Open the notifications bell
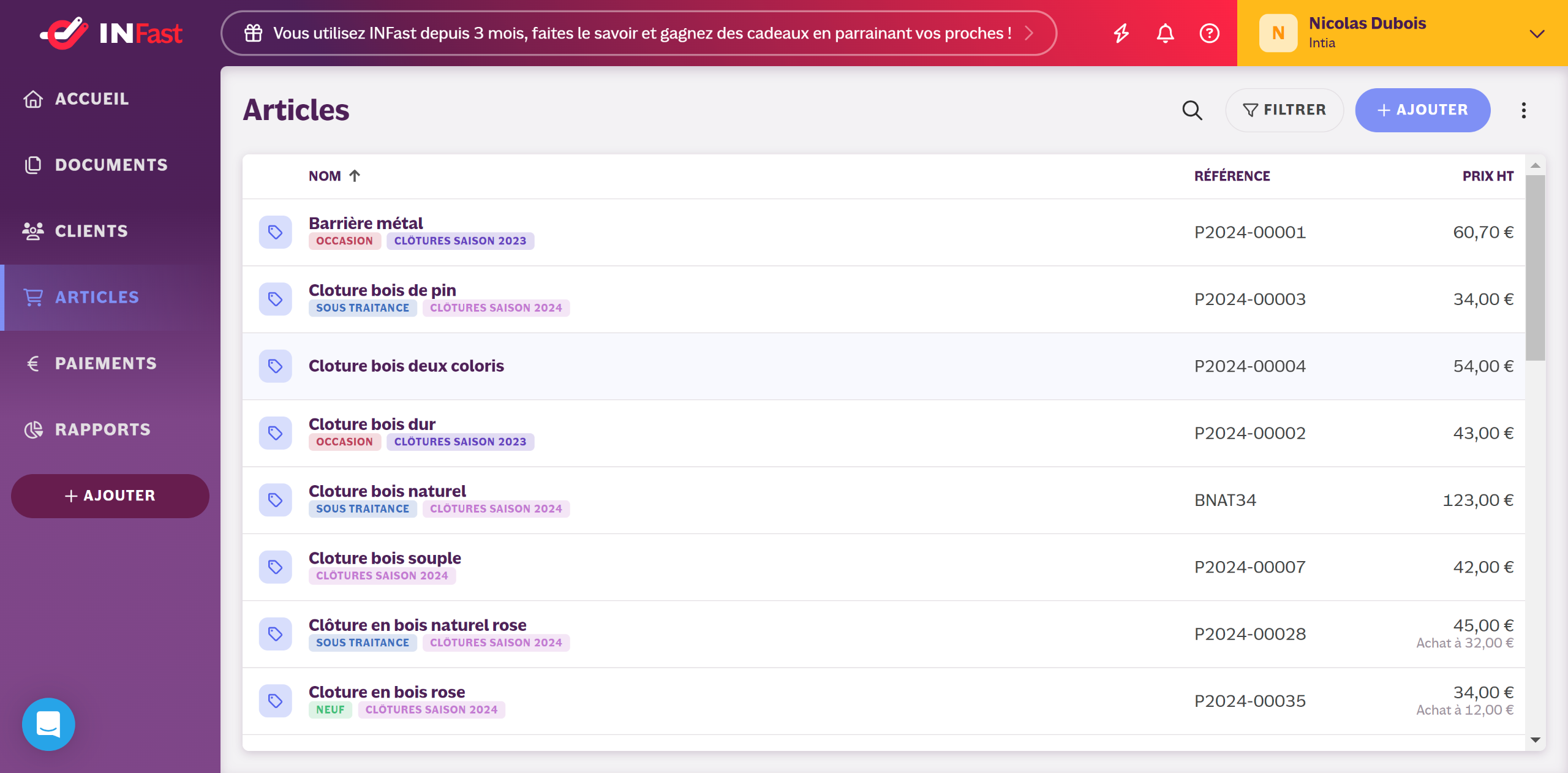Viewport: 1568px width, 773px height. (x=1165, y=33)
